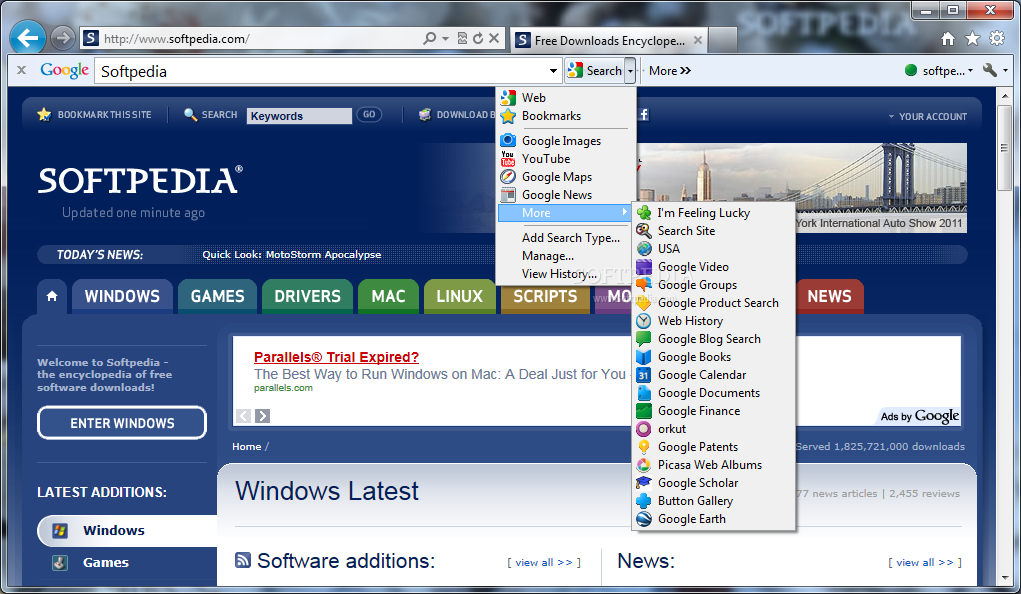1021x594 pixels.
Task: Select Google Maps compass icon in menu
Action: click(x=508, y=177)
